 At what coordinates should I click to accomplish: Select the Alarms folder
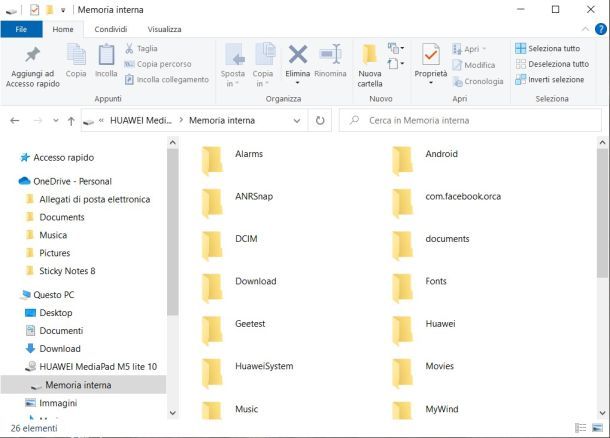232,159
